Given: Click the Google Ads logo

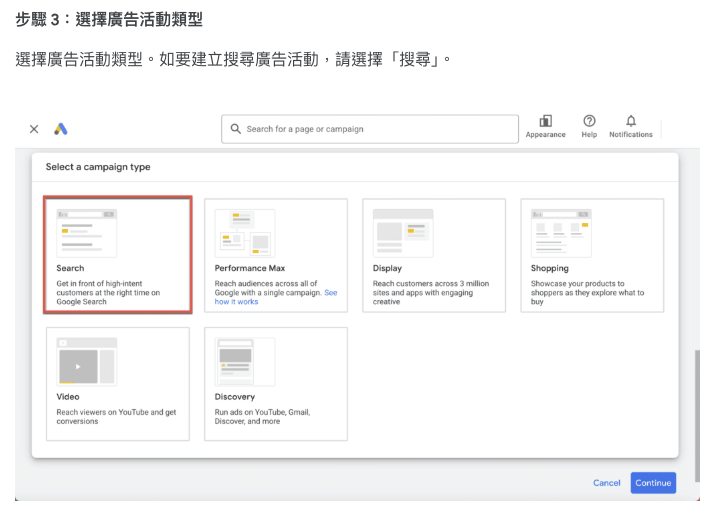Looking at the screenshot, I should point(61,129).
